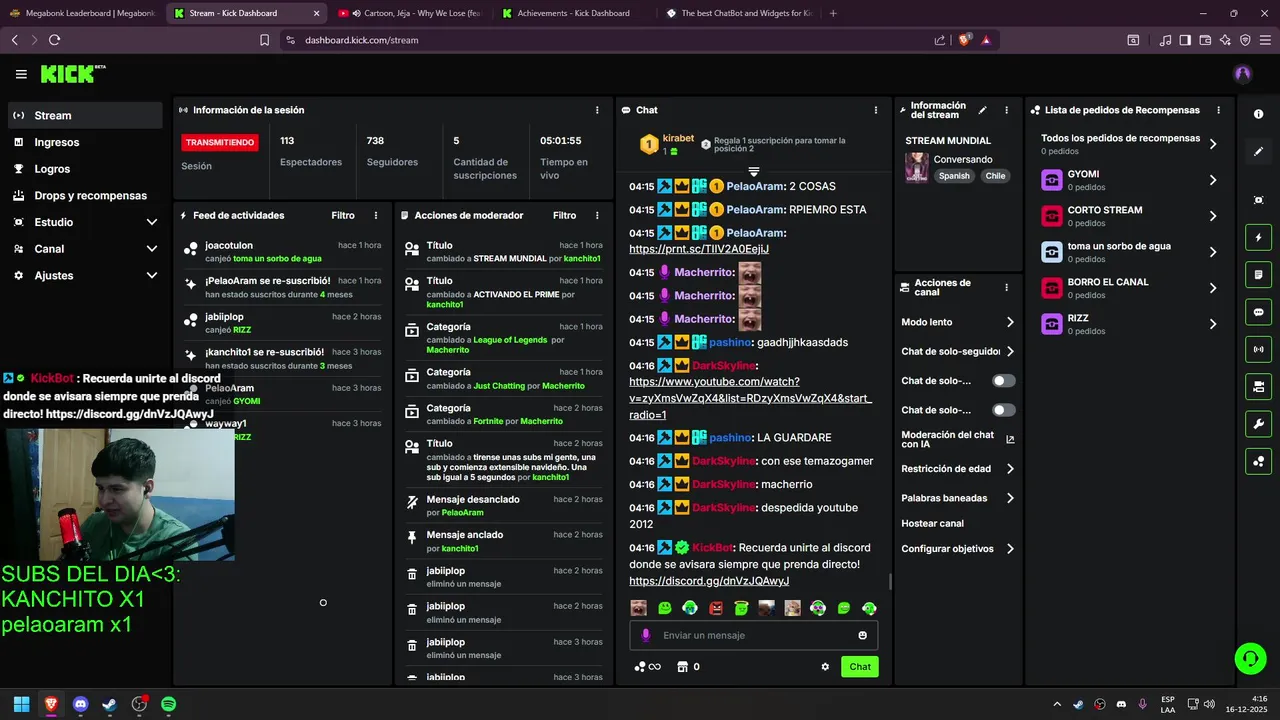Go to Logros page
The image size is (1280, 720).
click(x=85, y=169)
